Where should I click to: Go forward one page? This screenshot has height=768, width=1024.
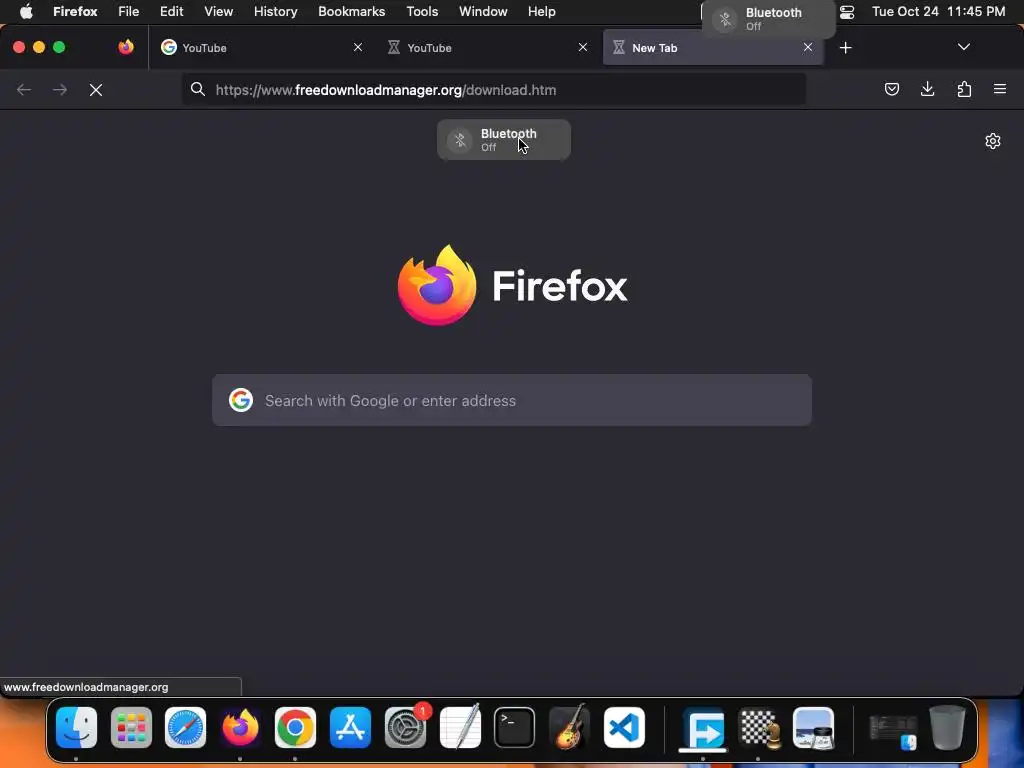tap(60, 89)
